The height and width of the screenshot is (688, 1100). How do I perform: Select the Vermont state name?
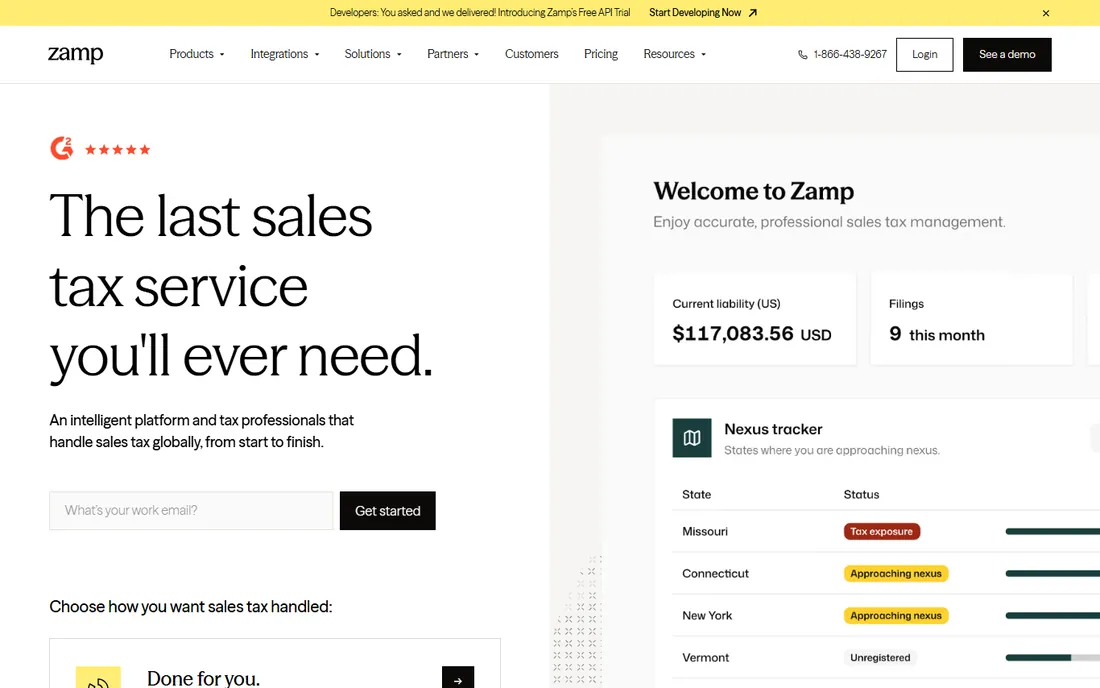[x=706, y=658]
